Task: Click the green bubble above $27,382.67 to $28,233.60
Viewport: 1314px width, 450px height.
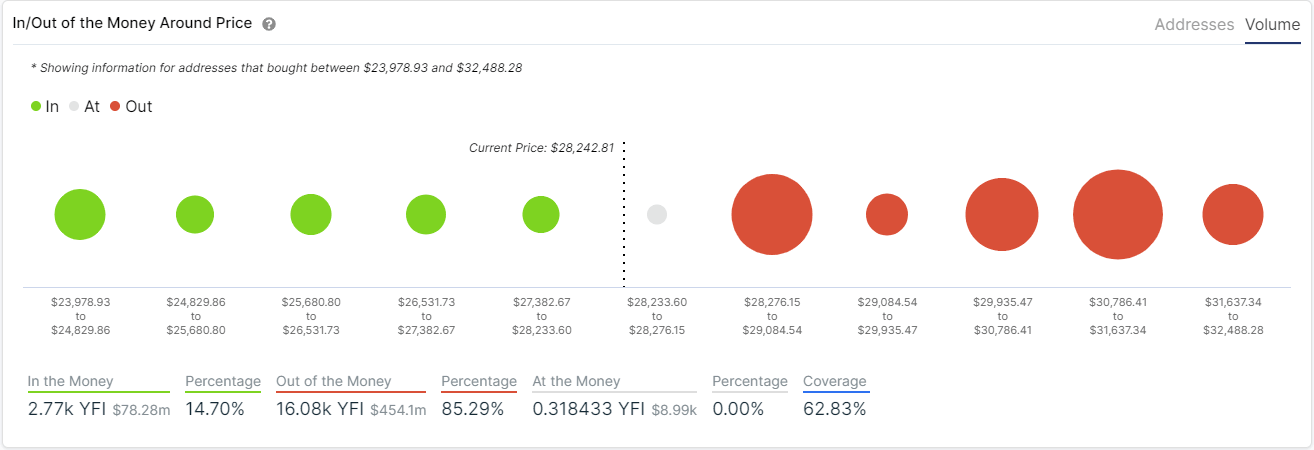Action: [x=541, y=214]
